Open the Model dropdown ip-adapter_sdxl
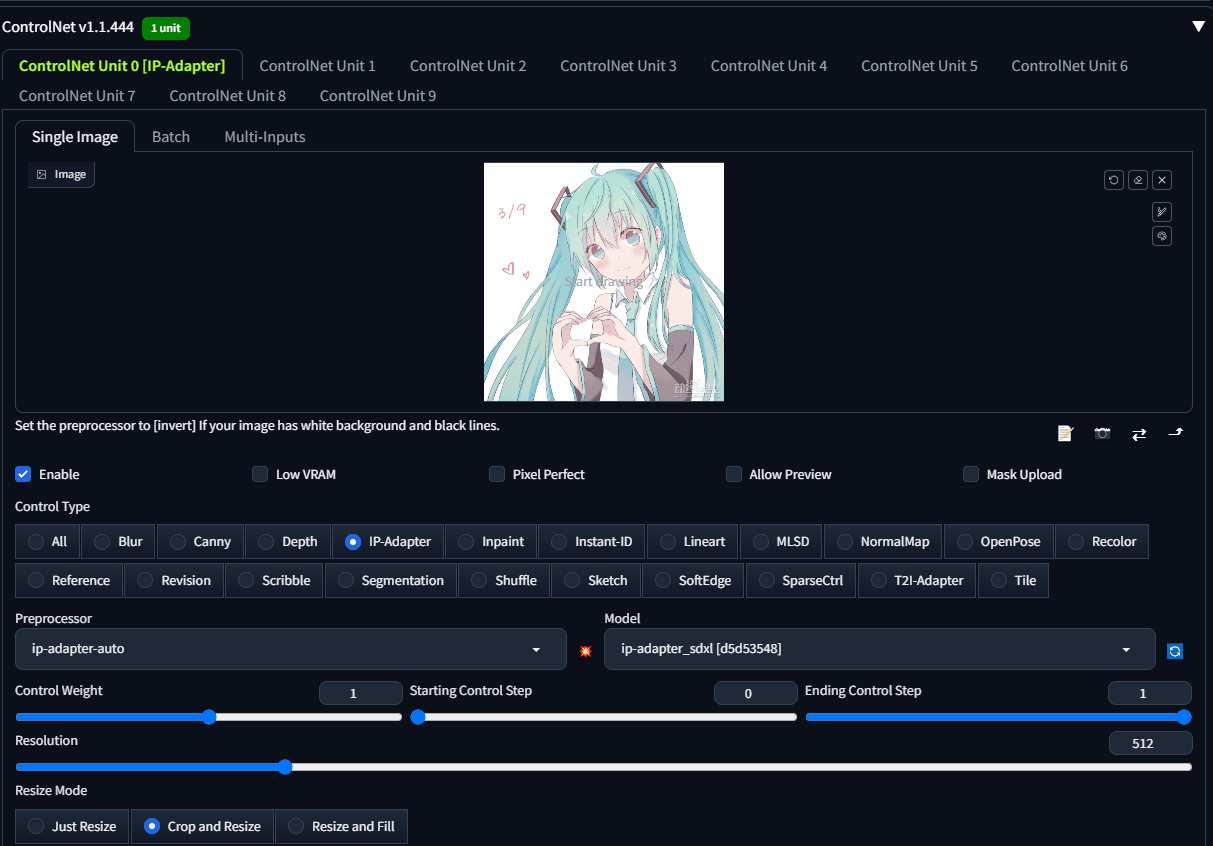The image size is (1213, 846). 880,649
